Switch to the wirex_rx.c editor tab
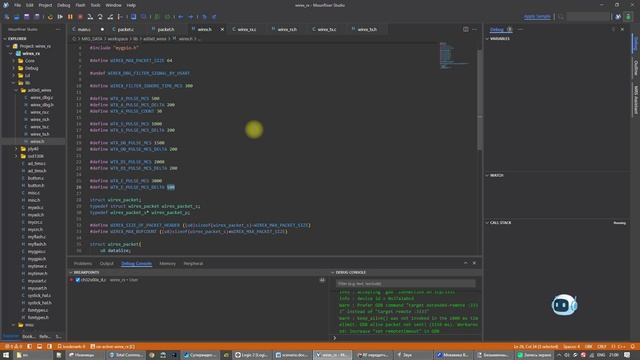The height and width of the screenshot is (360, 640). (247, 29)
